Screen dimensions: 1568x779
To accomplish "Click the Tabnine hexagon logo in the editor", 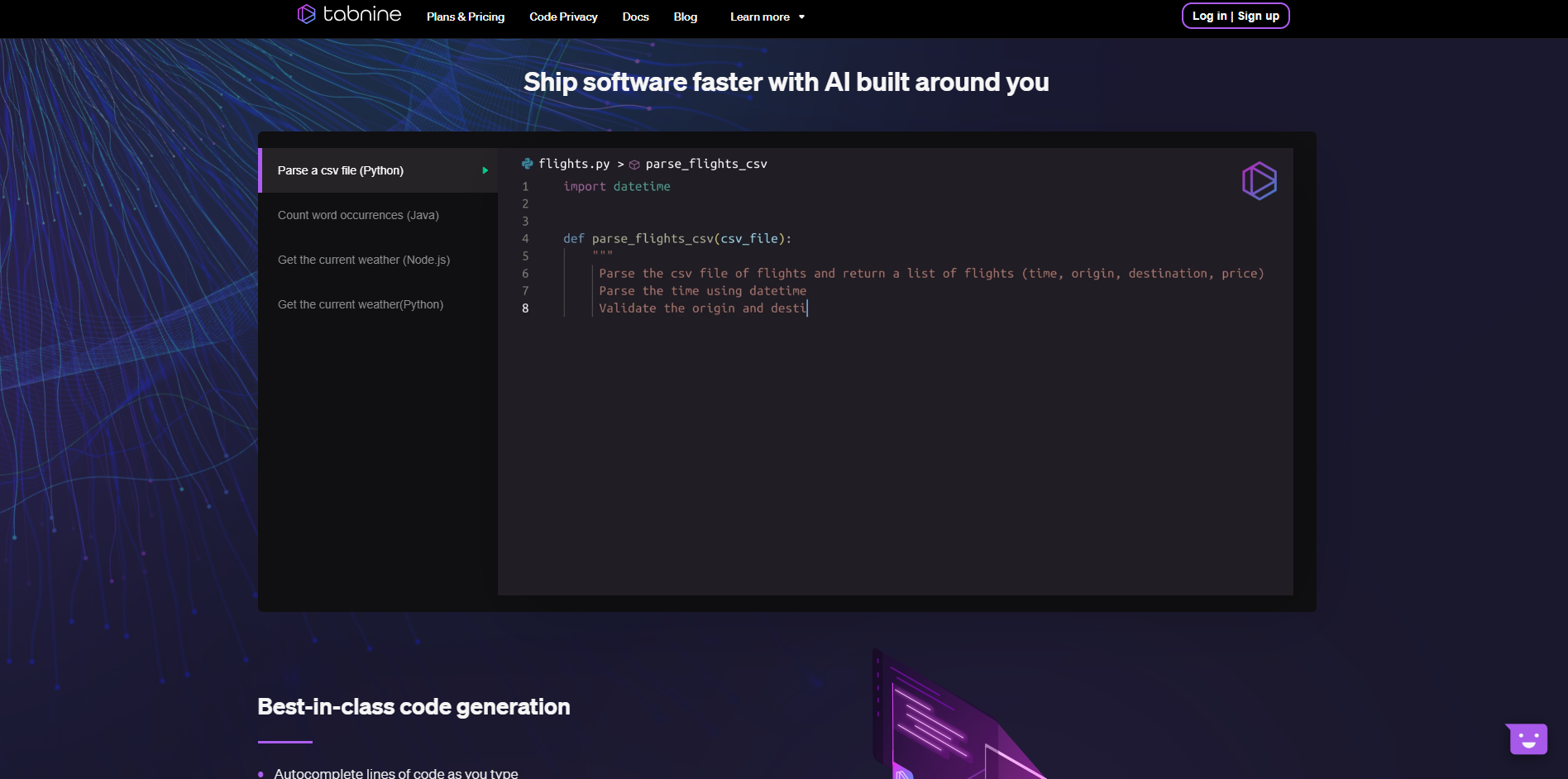I will point(1259,180).
